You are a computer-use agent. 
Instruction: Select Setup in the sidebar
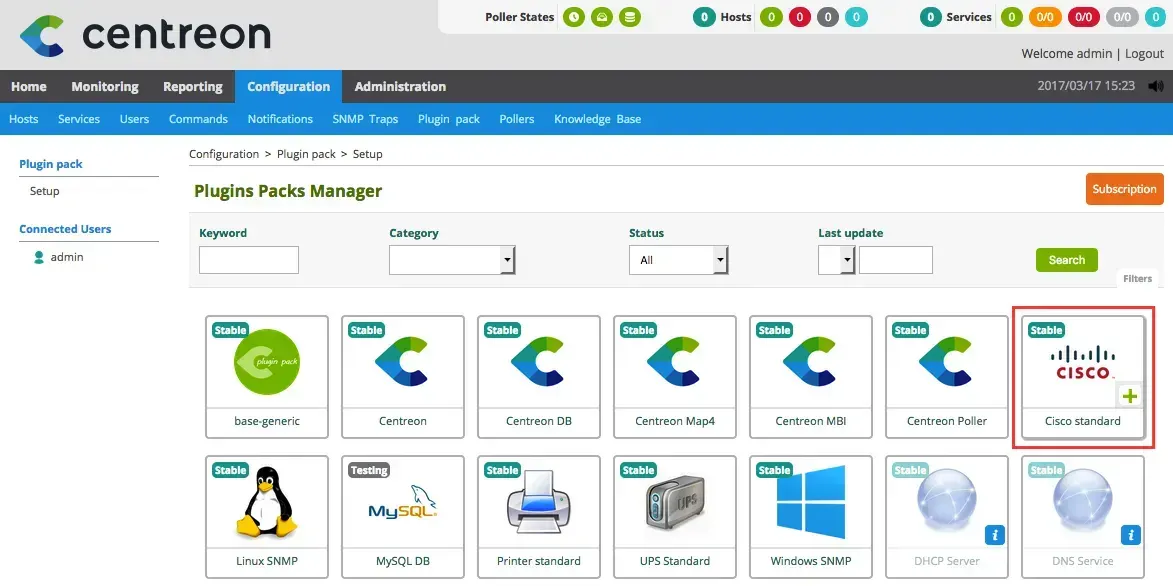[x=45, y=191]
